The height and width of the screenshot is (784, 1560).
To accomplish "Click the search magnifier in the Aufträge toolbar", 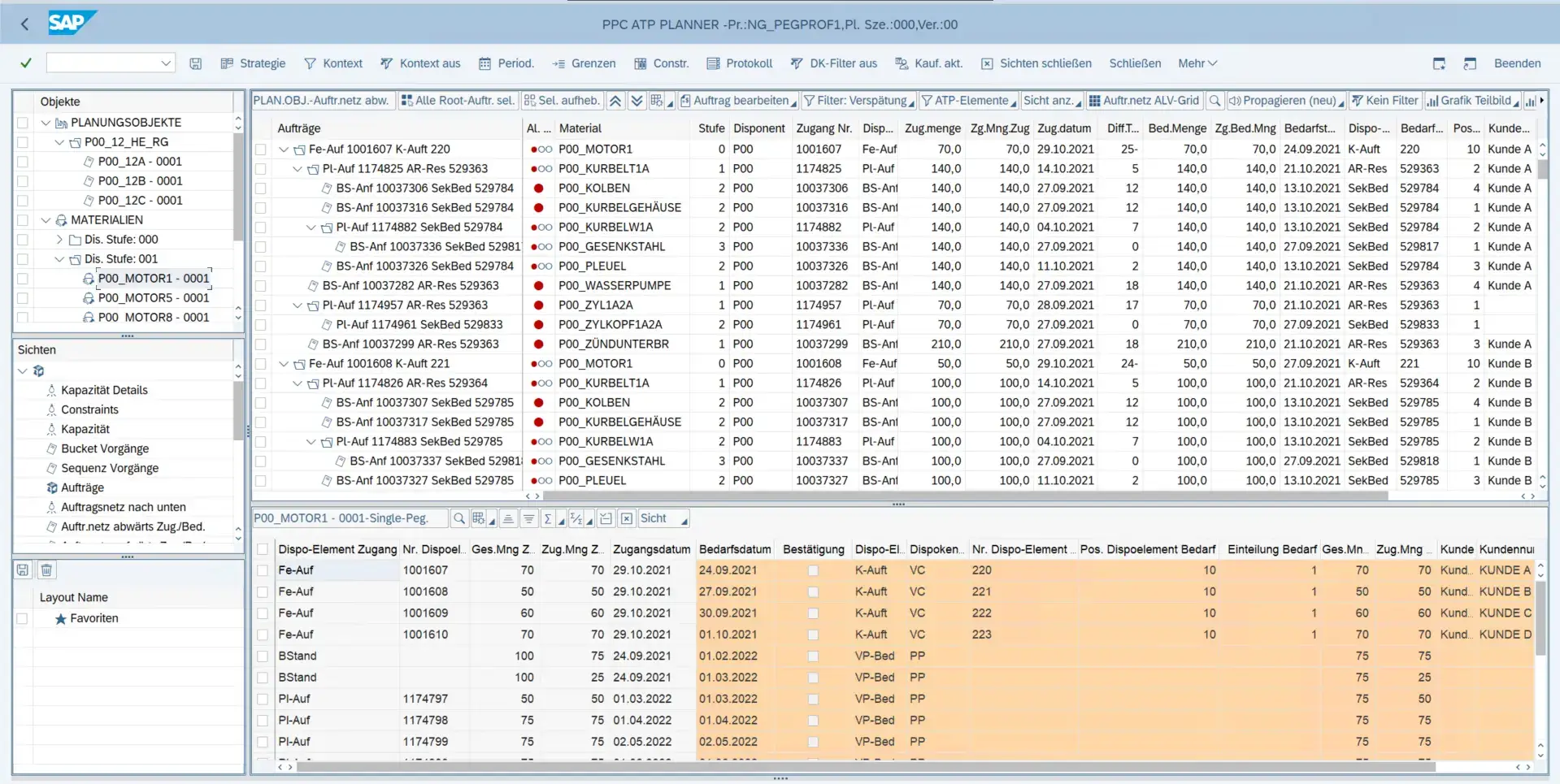I will tap(1215, 101).
